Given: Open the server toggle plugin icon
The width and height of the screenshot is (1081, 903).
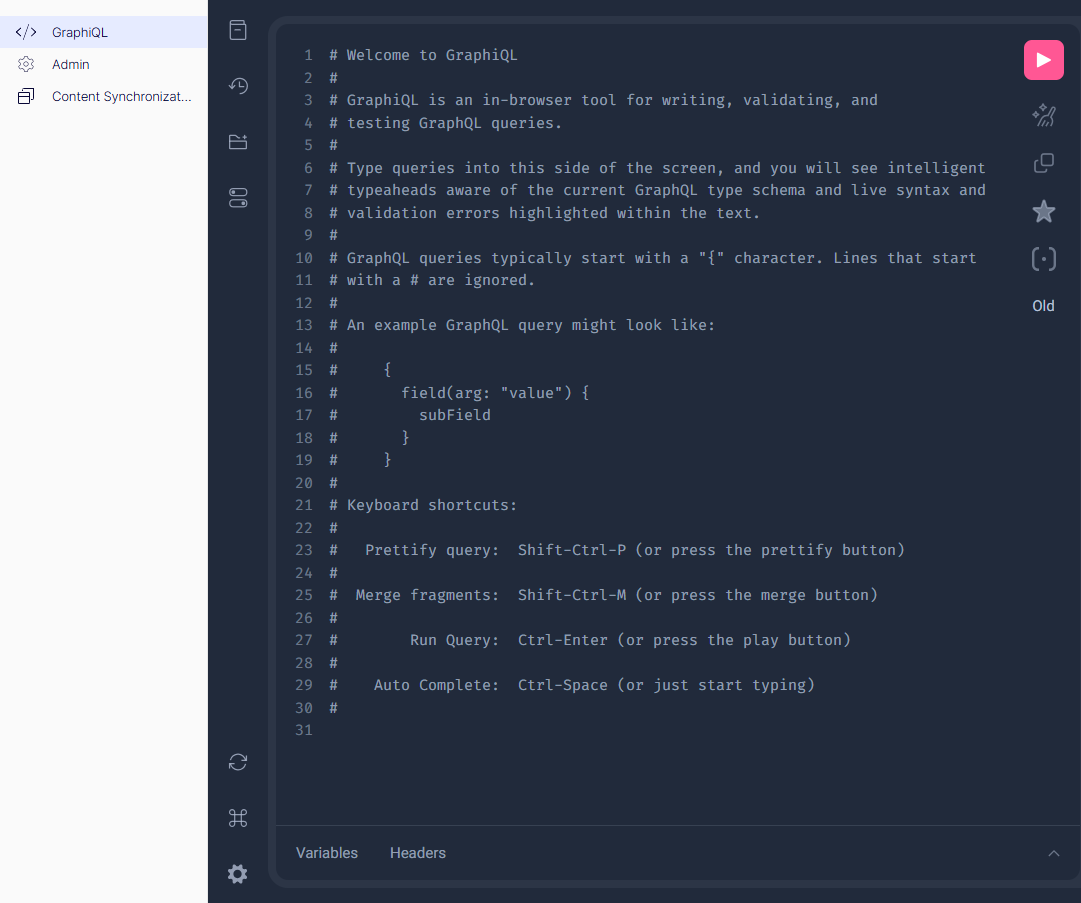Looking at the screenshot, I should pos(238,198).
